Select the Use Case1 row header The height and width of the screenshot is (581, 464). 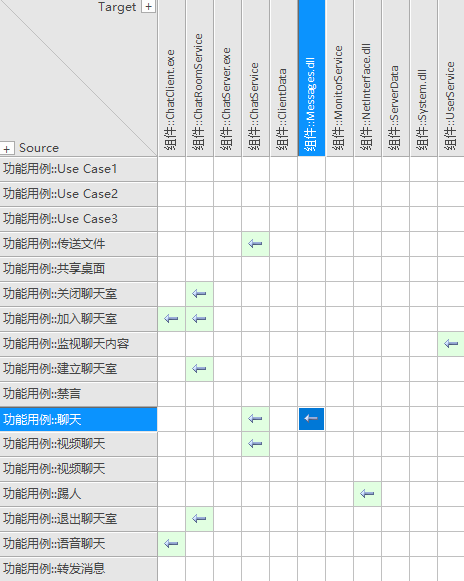pyautogui.click(x=78, y=169)
